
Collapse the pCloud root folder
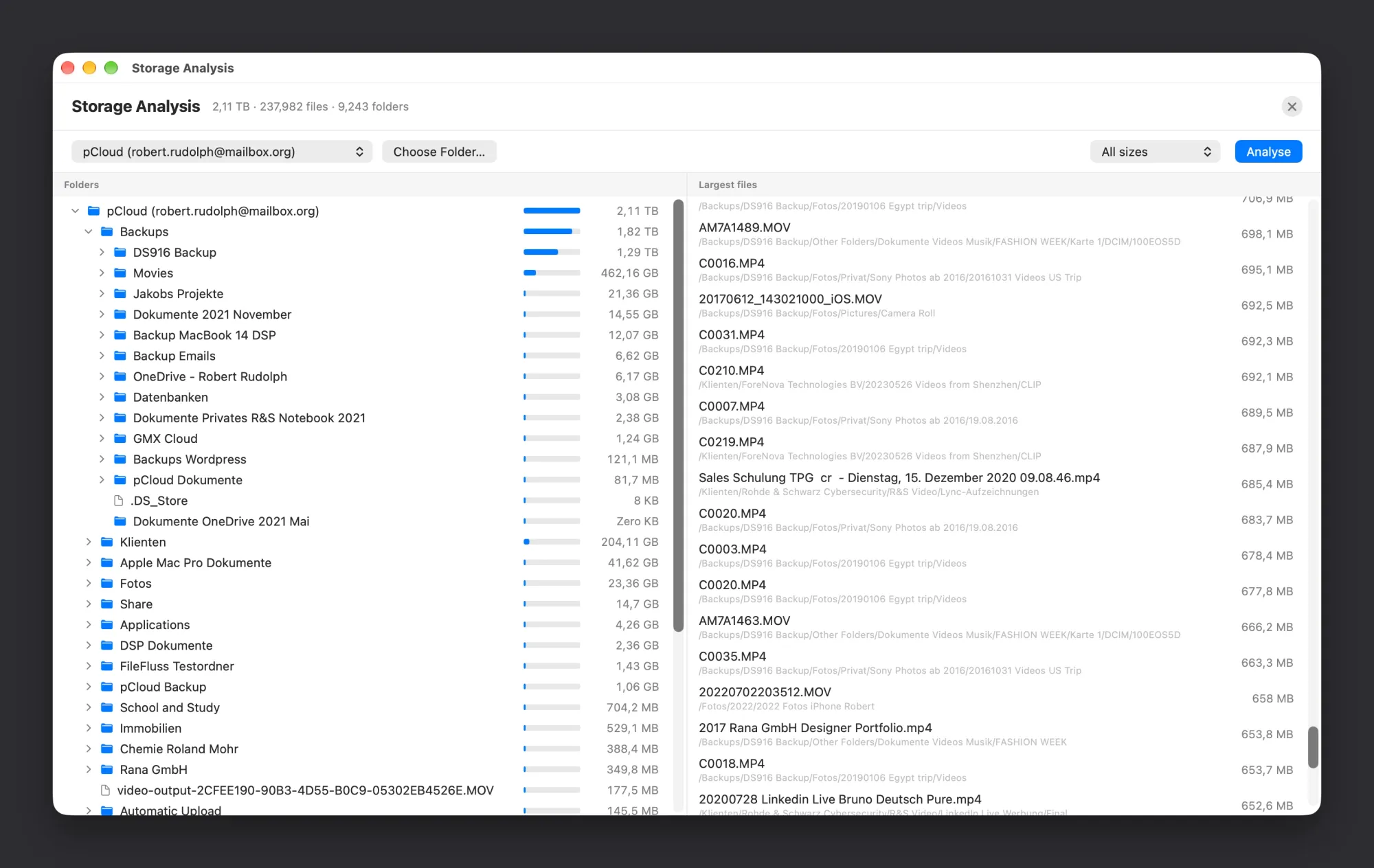76,211
